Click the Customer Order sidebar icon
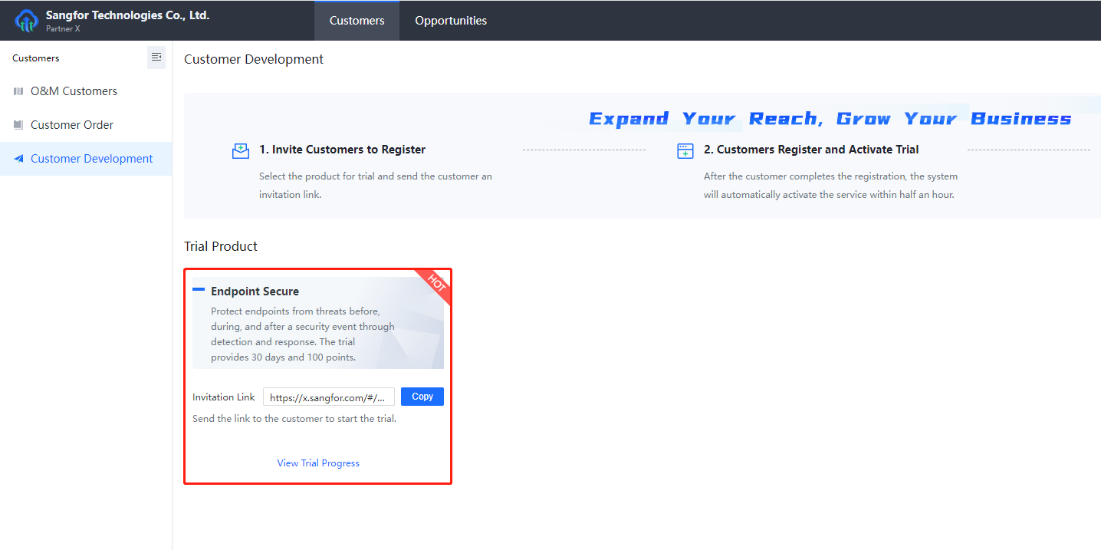 [x=18, y=125]
